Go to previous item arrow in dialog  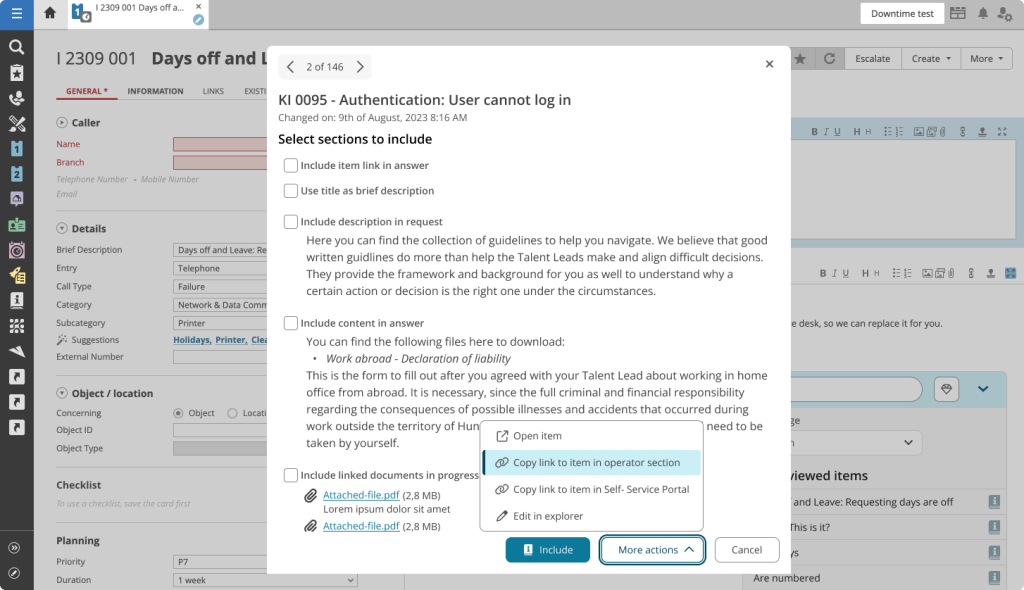[290, 67]
